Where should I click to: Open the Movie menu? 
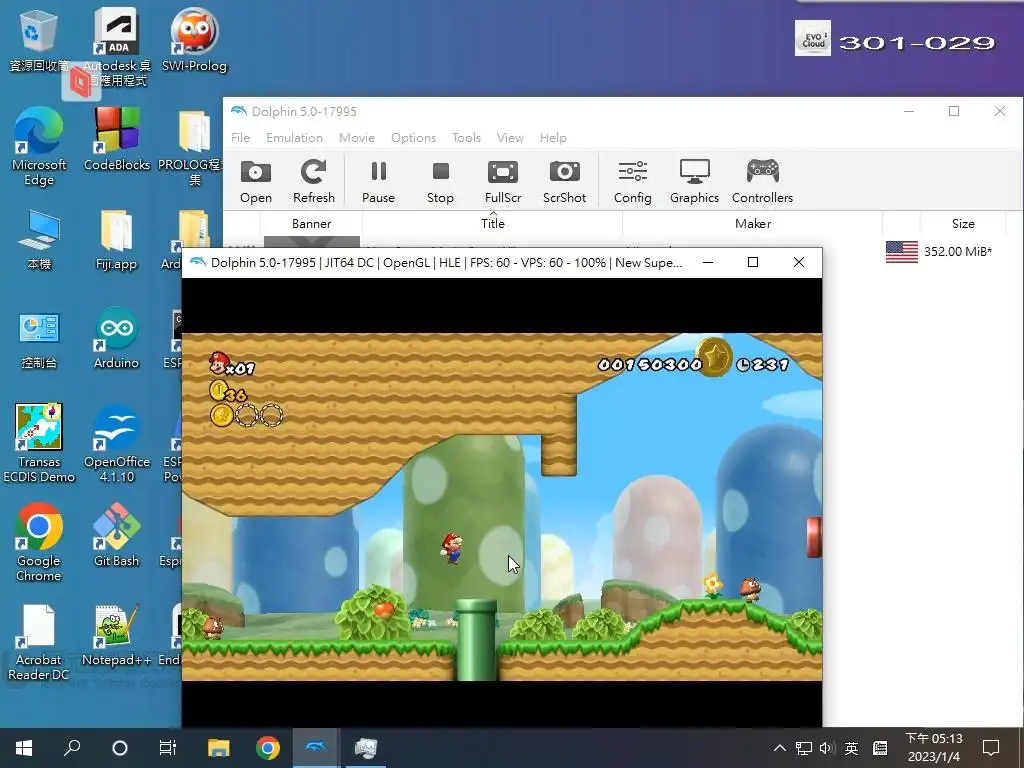(x=357, y=138)
